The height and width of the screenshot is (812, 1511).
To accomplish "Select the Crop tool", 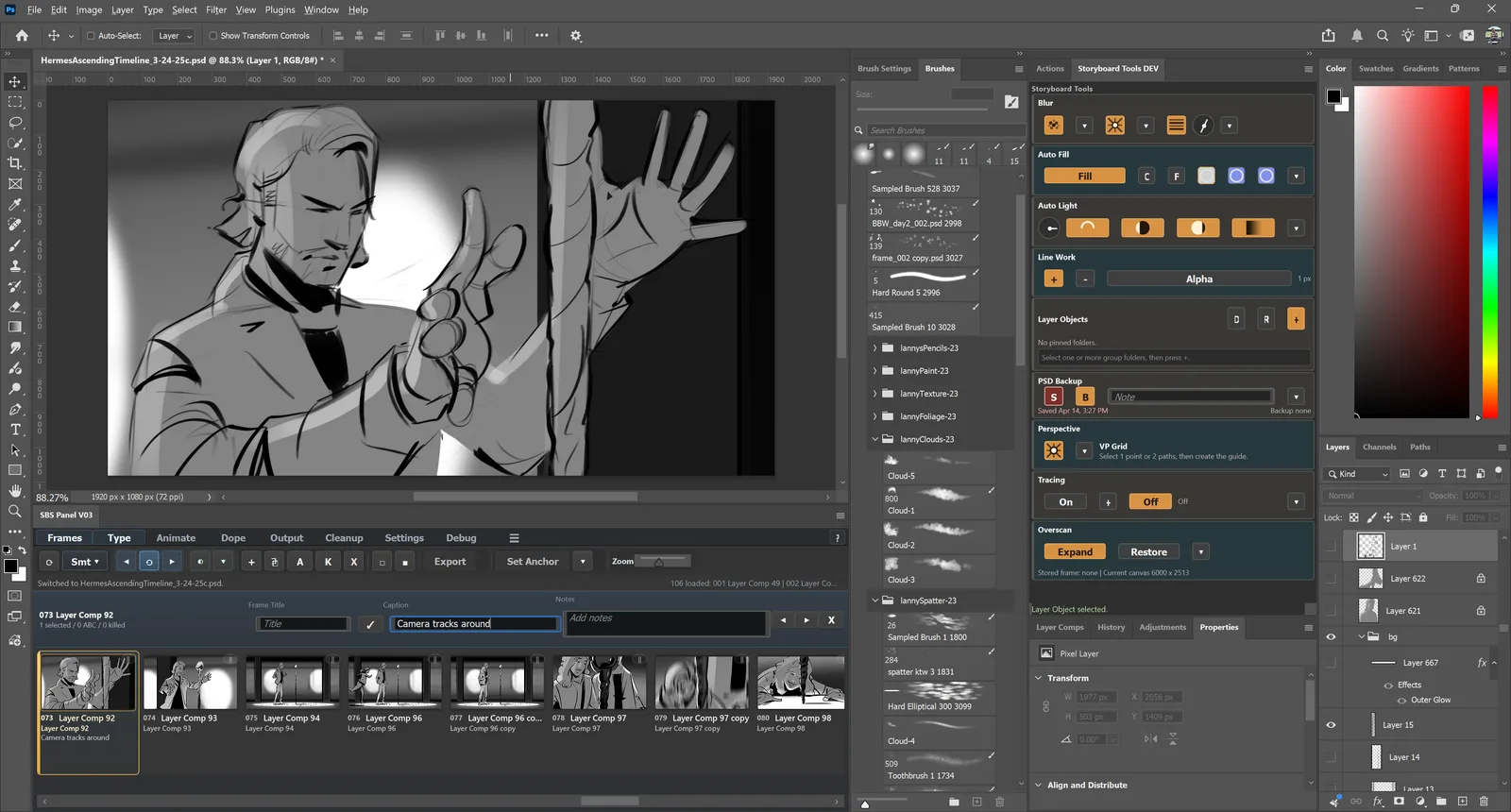I will click(x=15, y=163).
